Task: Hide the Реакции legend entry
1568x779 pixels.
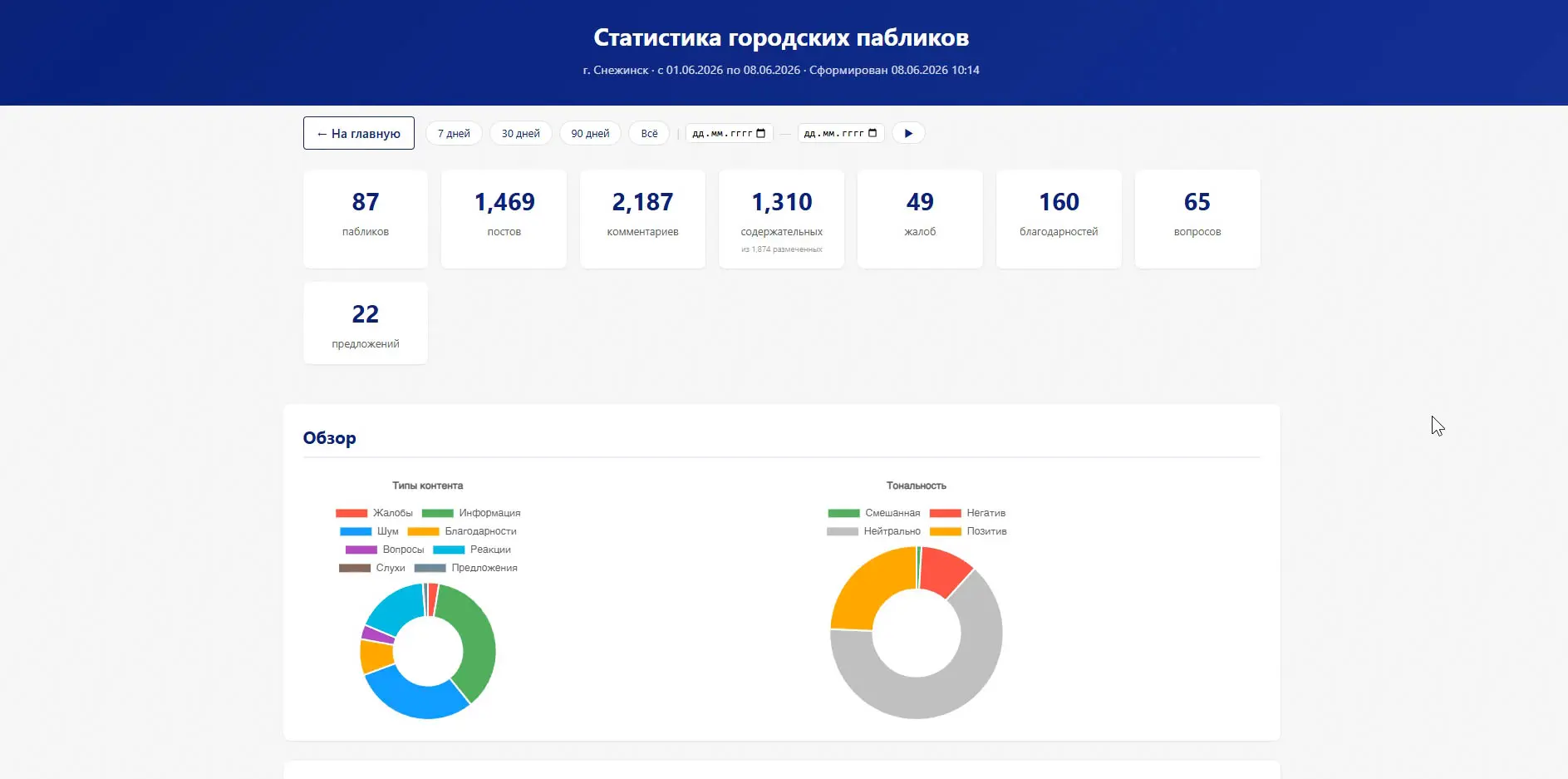Action: click(x=472, y=550)
